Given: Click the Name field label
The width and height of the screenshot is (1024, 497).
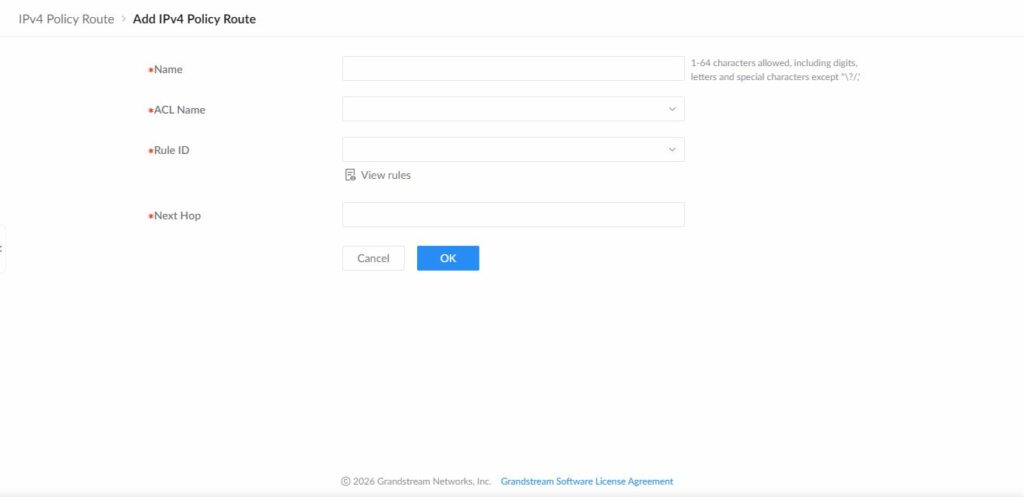Looking at the screenshot, I should tap(168, 69).
